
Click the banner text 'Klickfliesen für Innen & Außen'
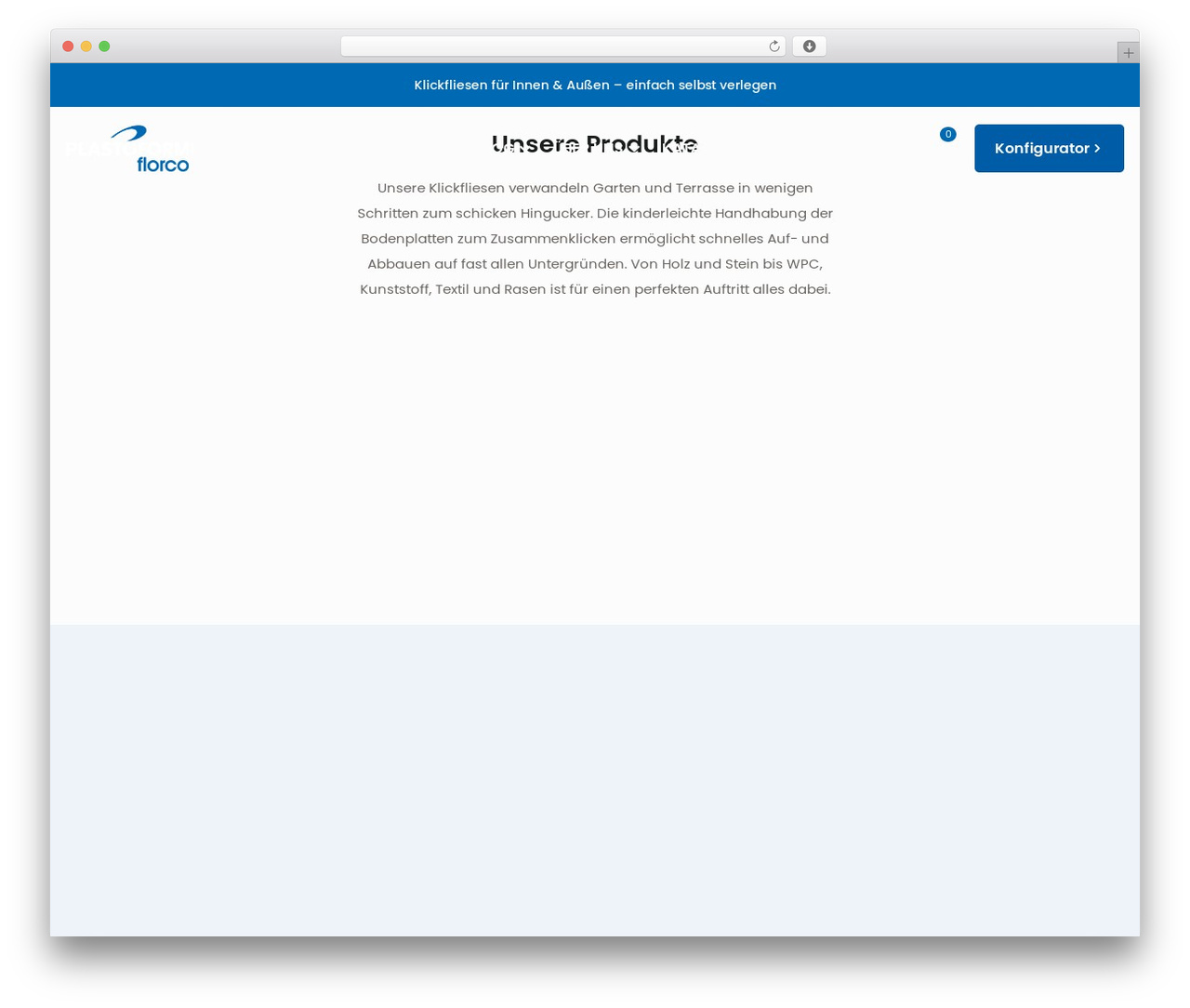point(511,85)
